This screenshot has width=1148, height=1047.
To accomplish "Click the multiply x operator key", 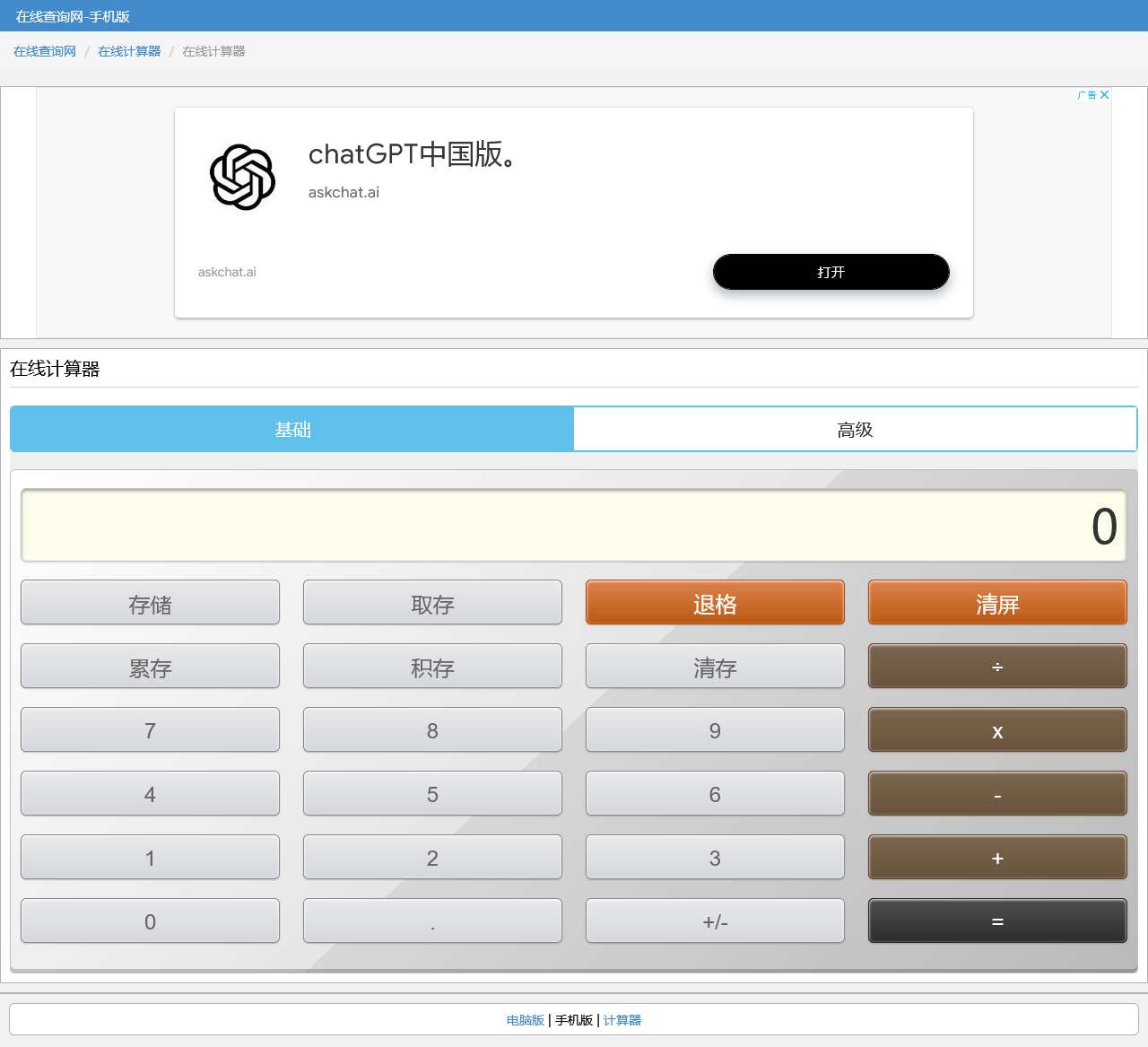I will click(997, 729).
